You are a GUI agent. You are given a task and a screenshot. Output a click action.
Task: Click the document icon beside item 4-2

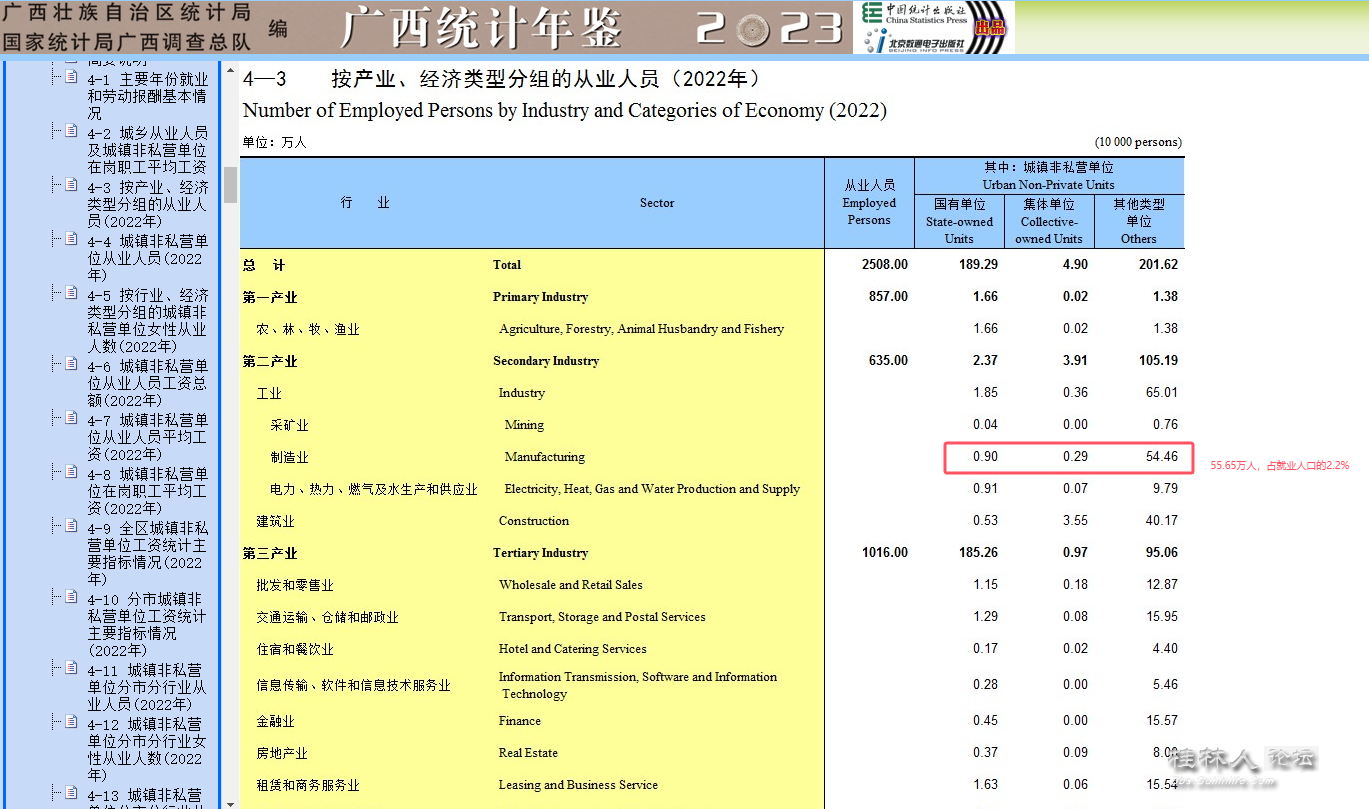click(x=71, y=131)
